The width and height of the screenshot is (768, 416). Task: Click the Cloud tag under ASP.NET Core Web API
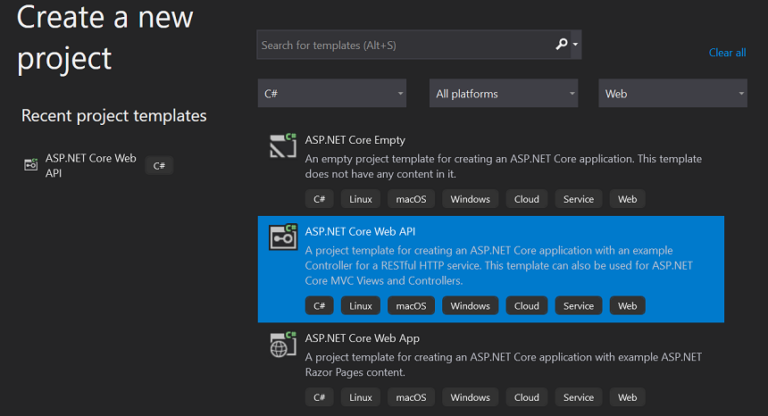526,306
